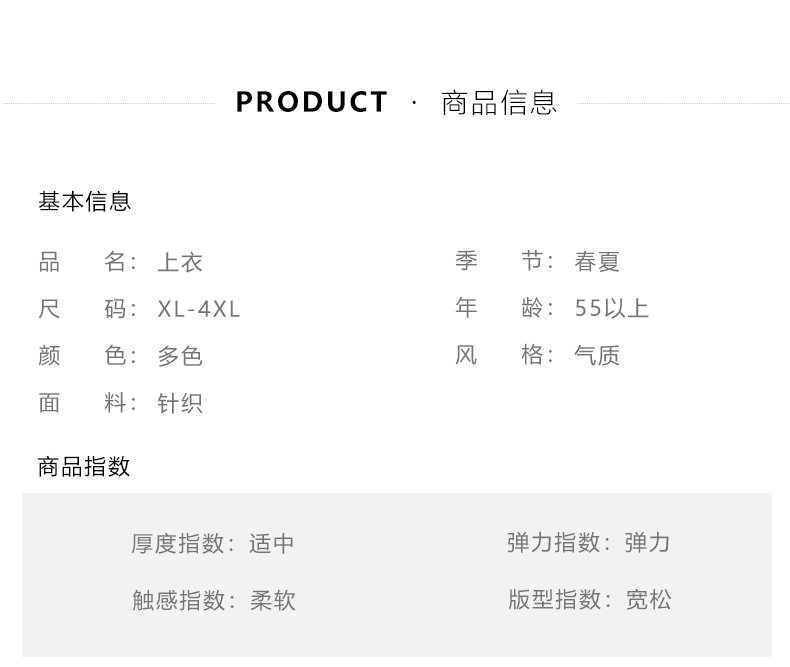The width and height of the screenshot is (790, 667).
Task: Click the thickness index value 适中
Action: click(272, 543)
